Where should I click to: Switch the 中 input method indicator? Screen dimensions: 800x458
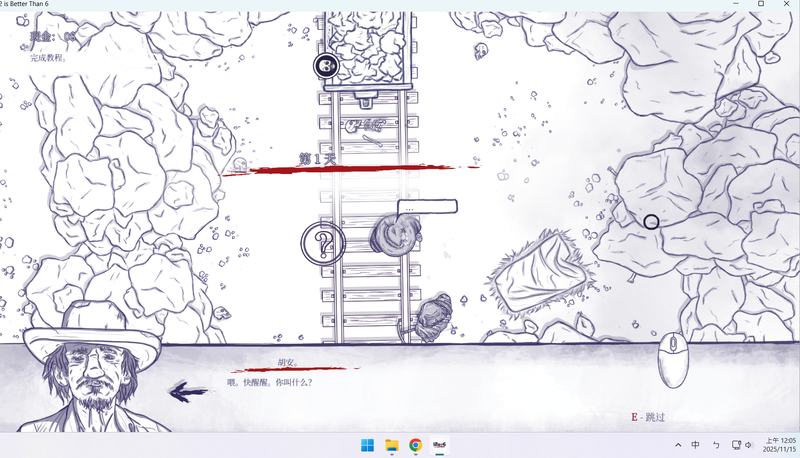coord(695,445)
